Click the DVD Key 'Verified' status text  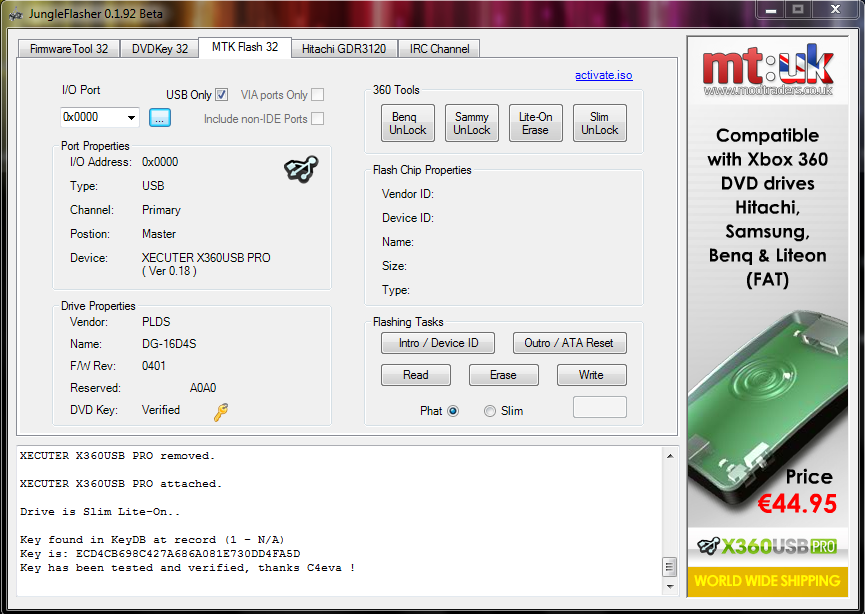tap(161, 410)
